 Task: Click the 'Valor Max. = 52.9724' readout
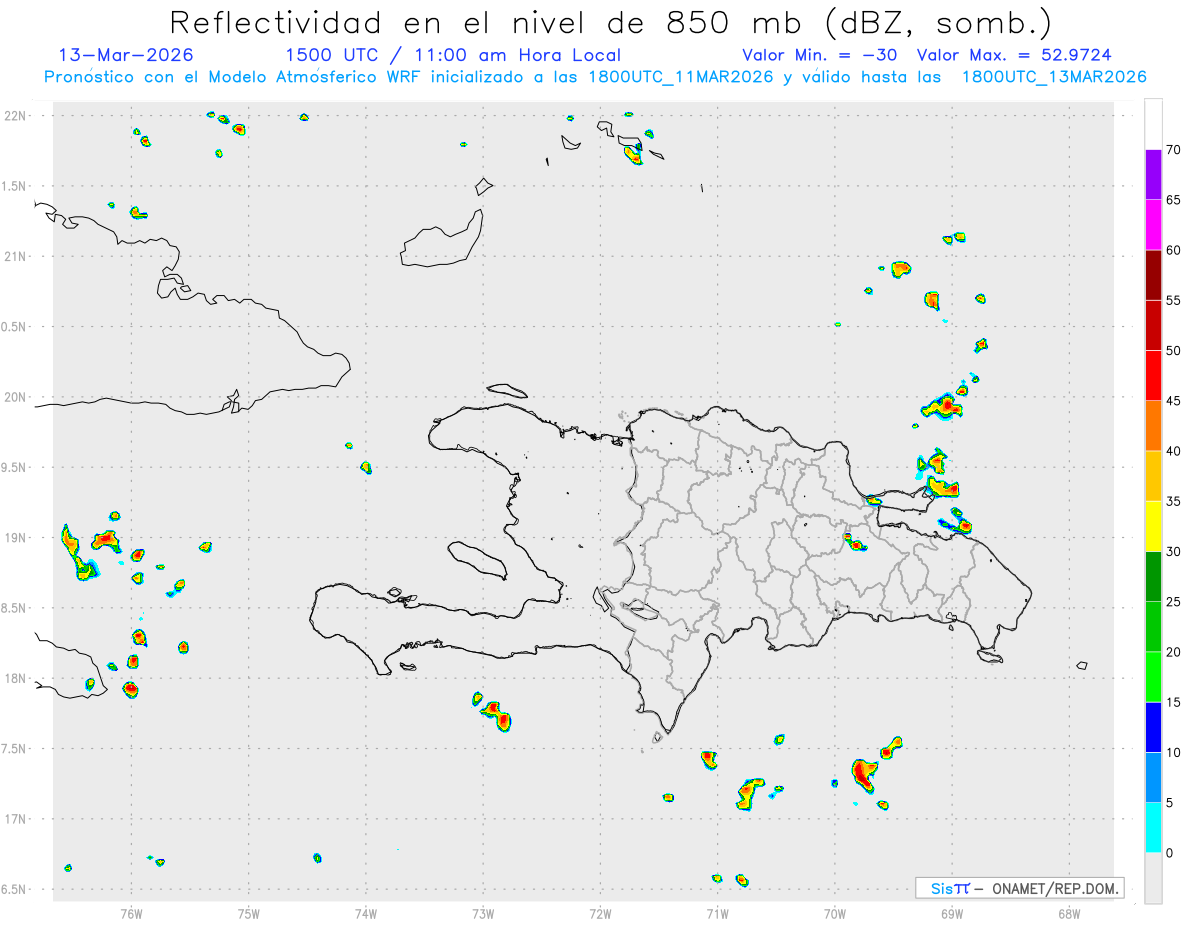(1014, 55)
